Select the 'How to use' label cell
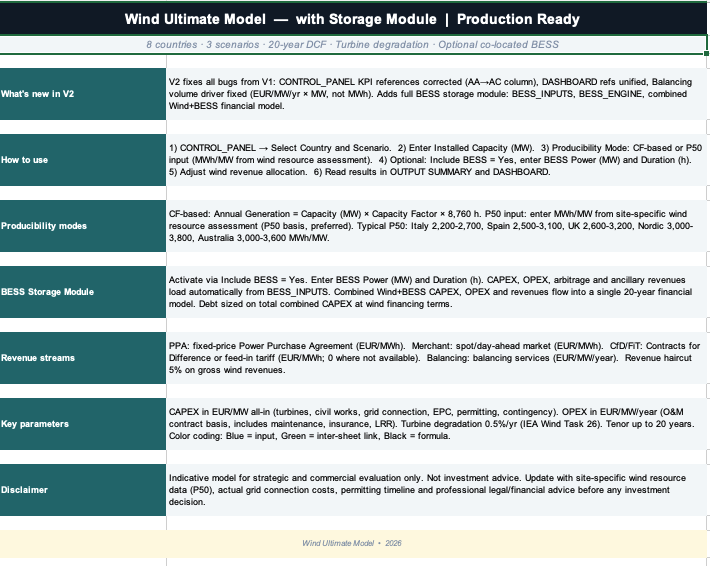 coord(83,160)
